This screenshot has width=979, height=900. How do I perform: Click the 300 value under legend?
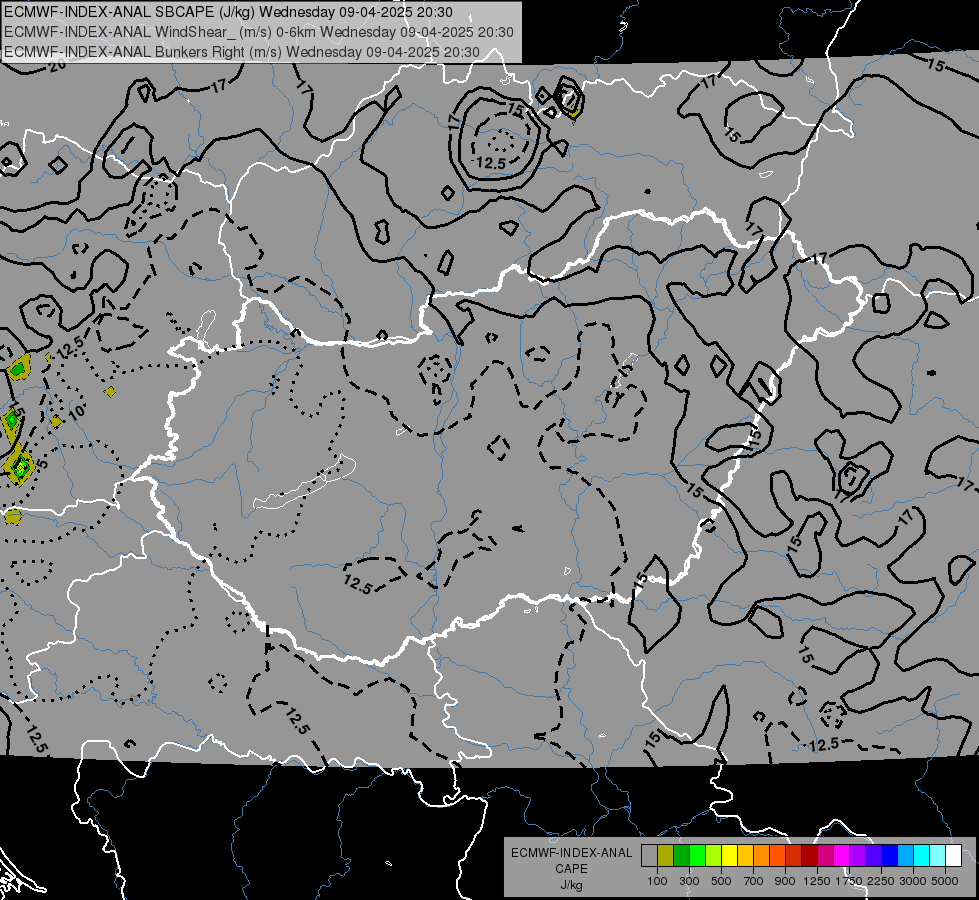point(689,881)
